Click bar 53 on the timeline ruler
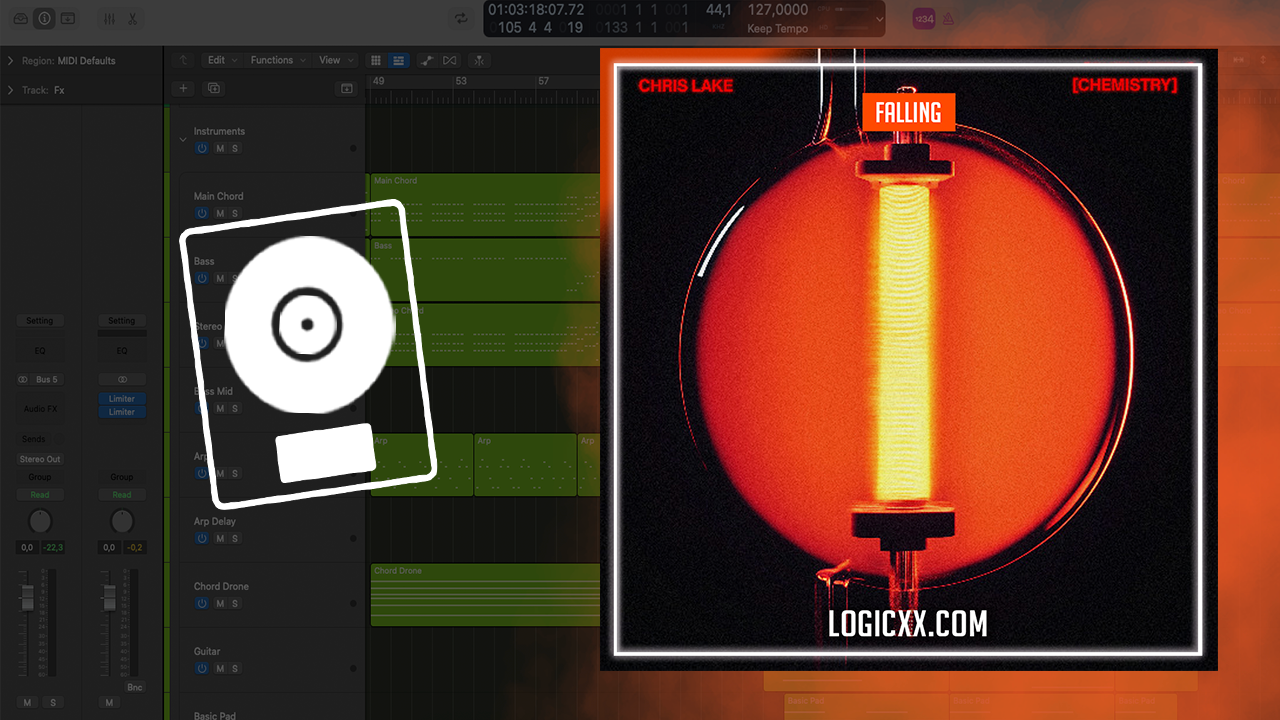 click(x=461, y=82)
